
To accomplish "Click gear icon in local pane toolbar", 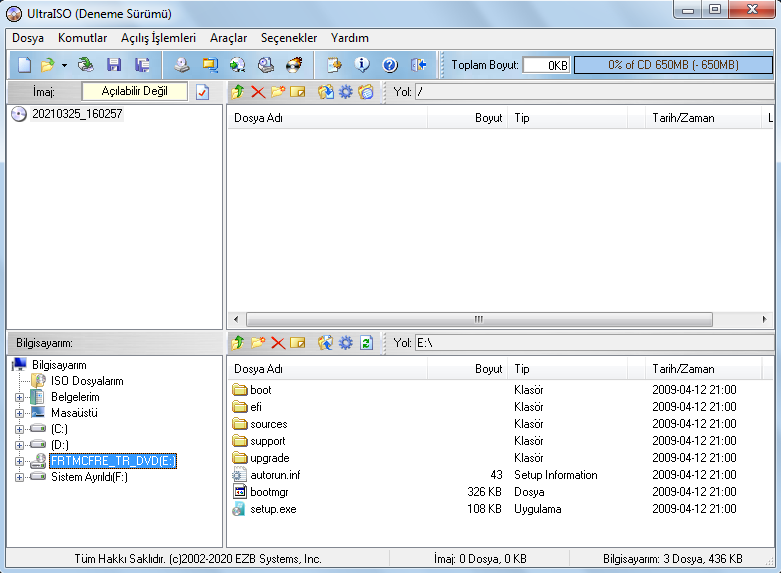I will tap(346, 343).
